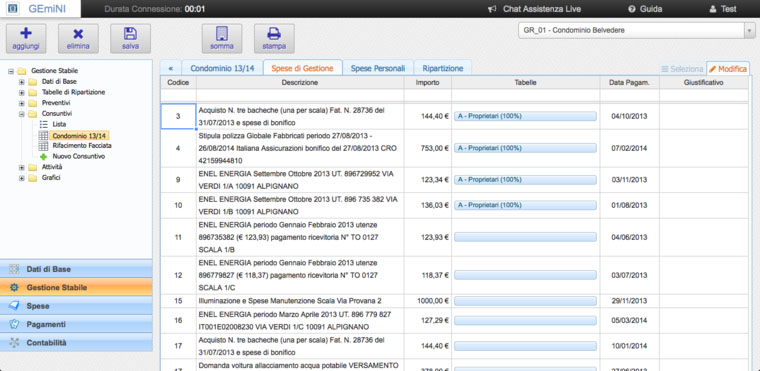Screen dimensions: 760x371
Task: Collapse the Gestione Stabile tree root
Action: [11, 71]
